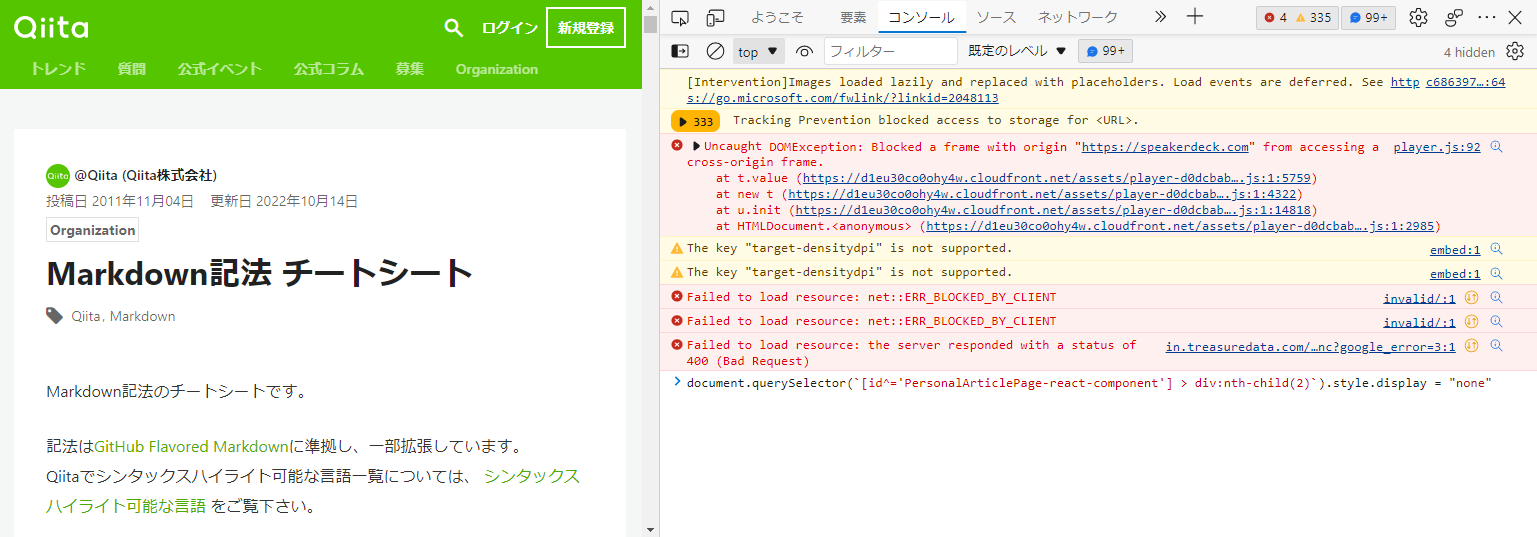This screenshot has width=1537, height=537.
Task: Click the orange network icon on the treasuredata row
Action: coord(1472,345)
